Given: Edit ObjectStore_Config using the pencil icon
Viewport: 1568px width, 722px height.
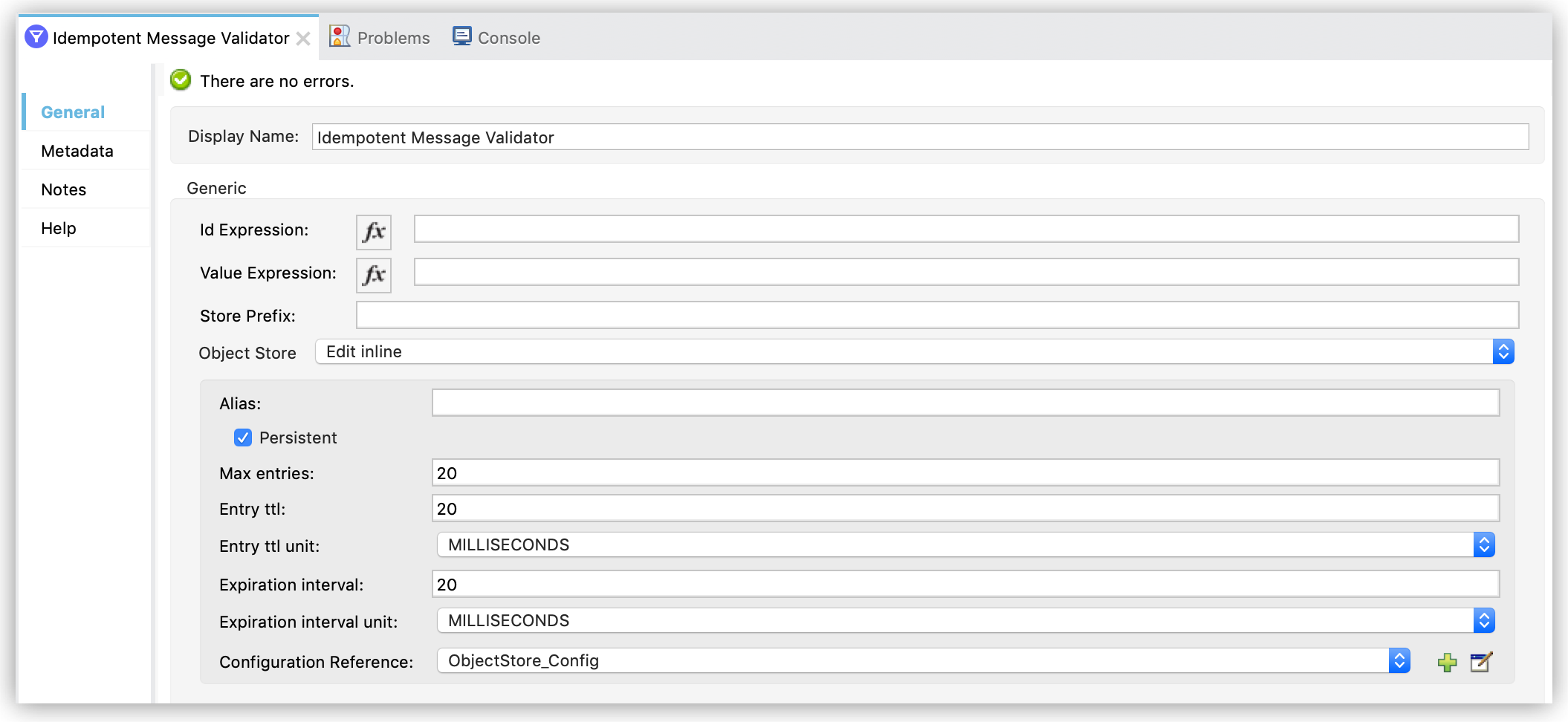Looking at the screenshot, I should pos(1481,662).
